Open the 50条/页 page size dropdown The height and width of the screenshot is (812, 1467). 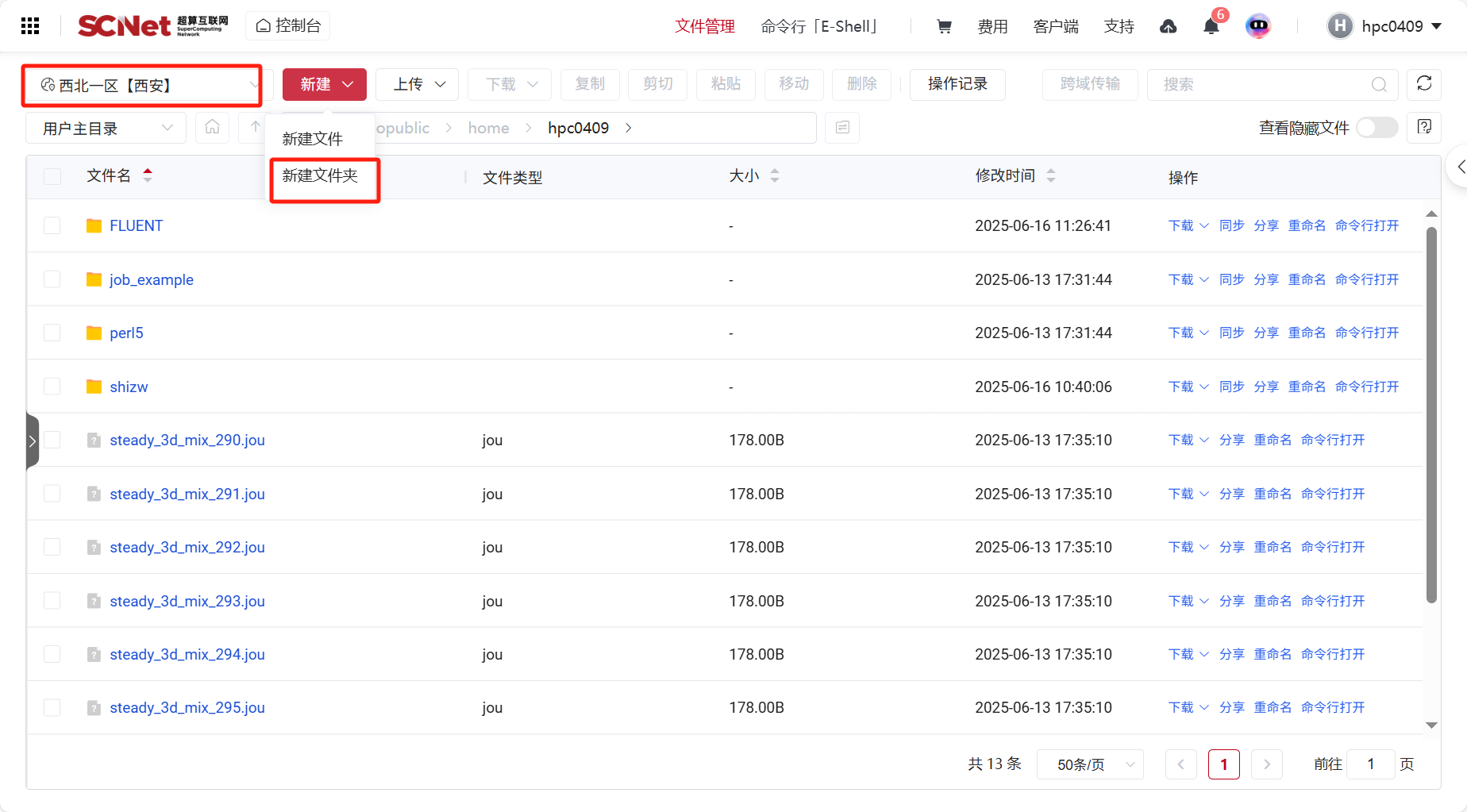tap(1089, 764)
